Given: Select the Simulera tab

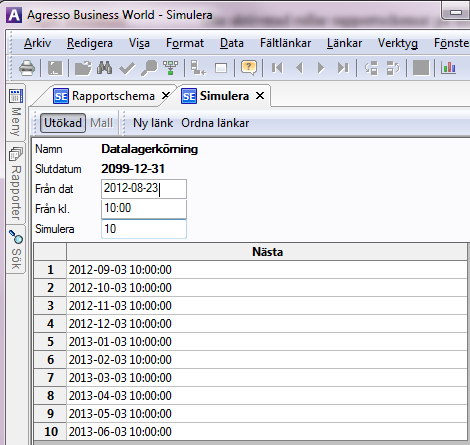Looking at the screenshot, I should point(215,96).
